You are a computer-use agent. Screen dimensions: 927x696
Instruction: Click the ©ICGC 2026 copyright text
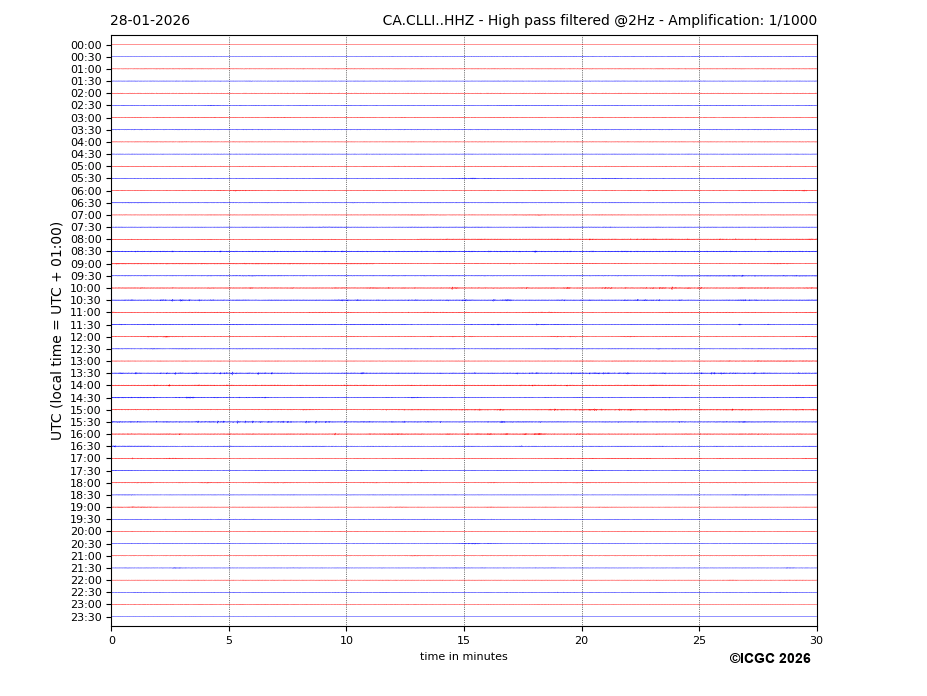coord(769,659)
